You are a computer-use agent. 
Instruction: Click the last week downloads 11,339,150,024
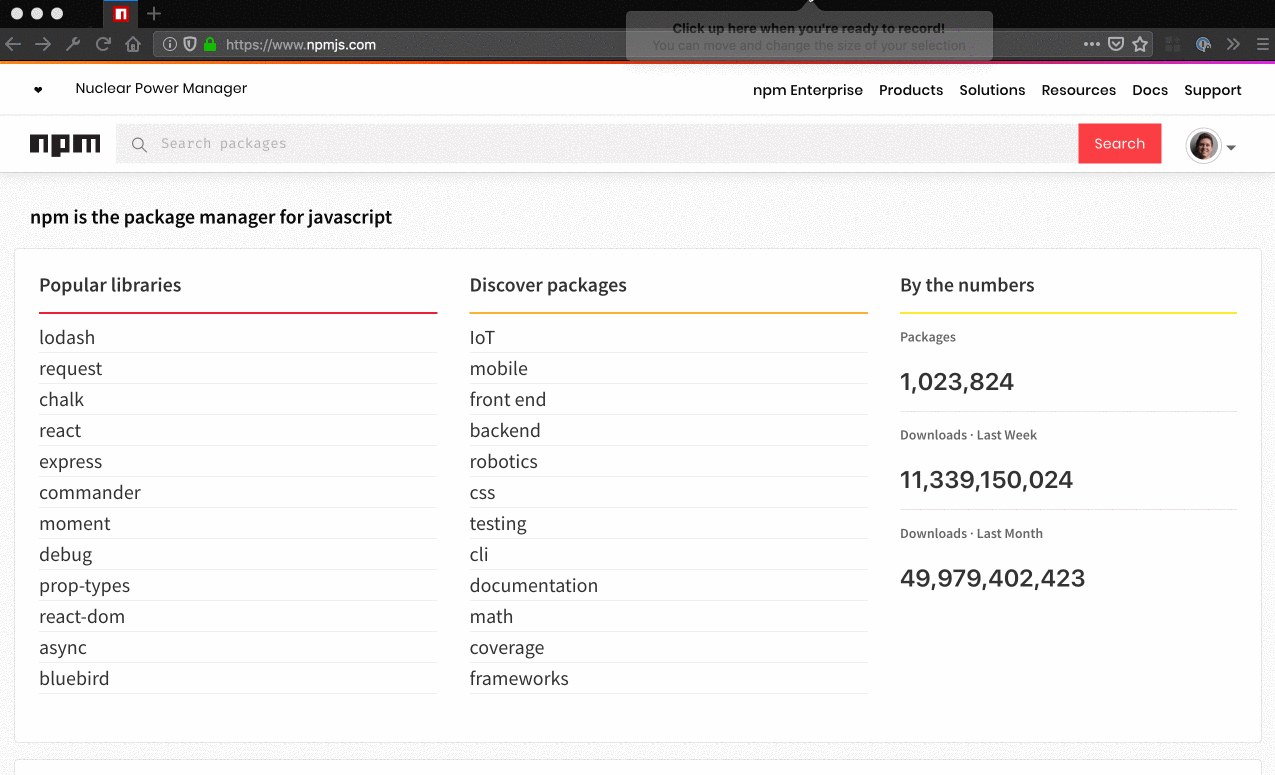(986, 480)
